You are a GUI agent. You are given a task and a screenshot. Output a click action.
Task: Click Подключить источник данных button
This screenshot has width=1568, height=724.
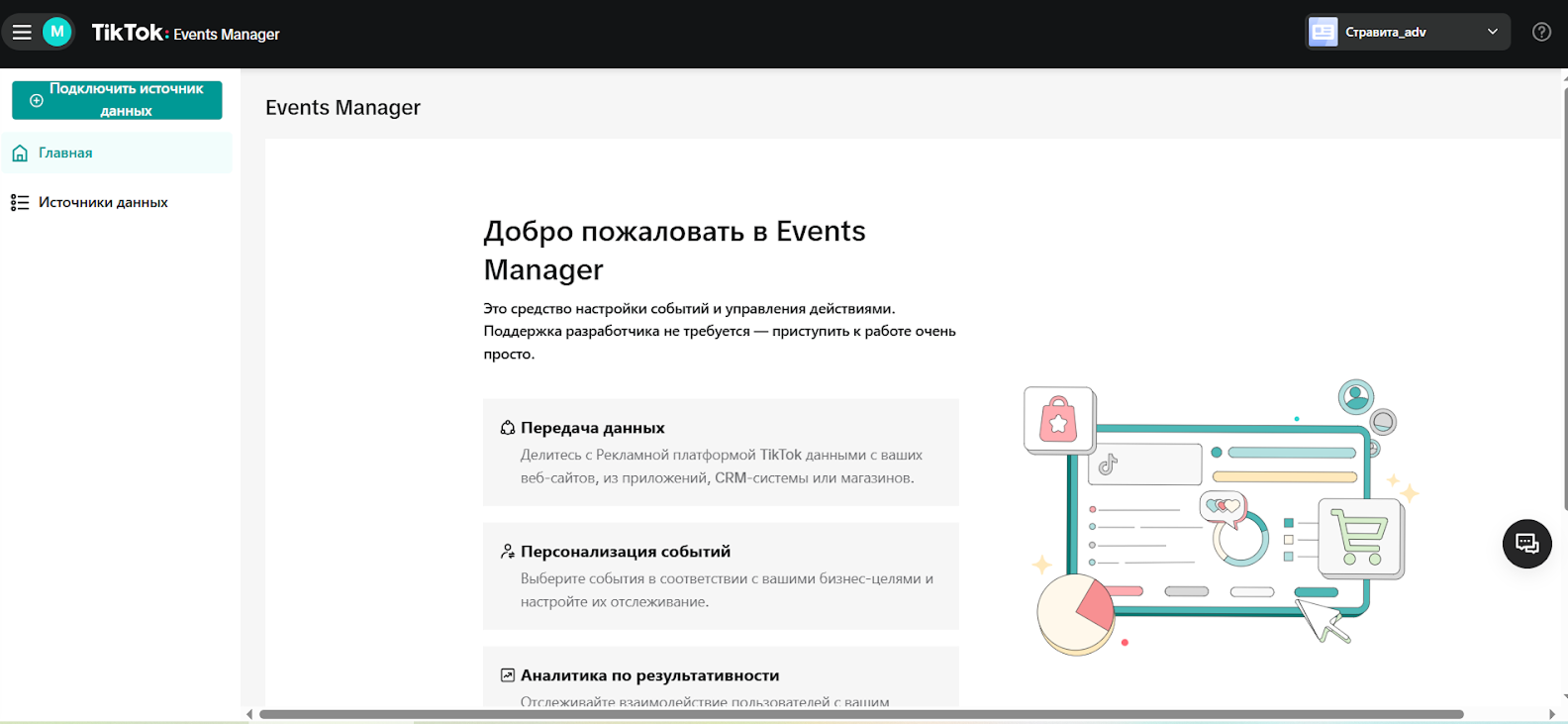[x=117, y=100]
